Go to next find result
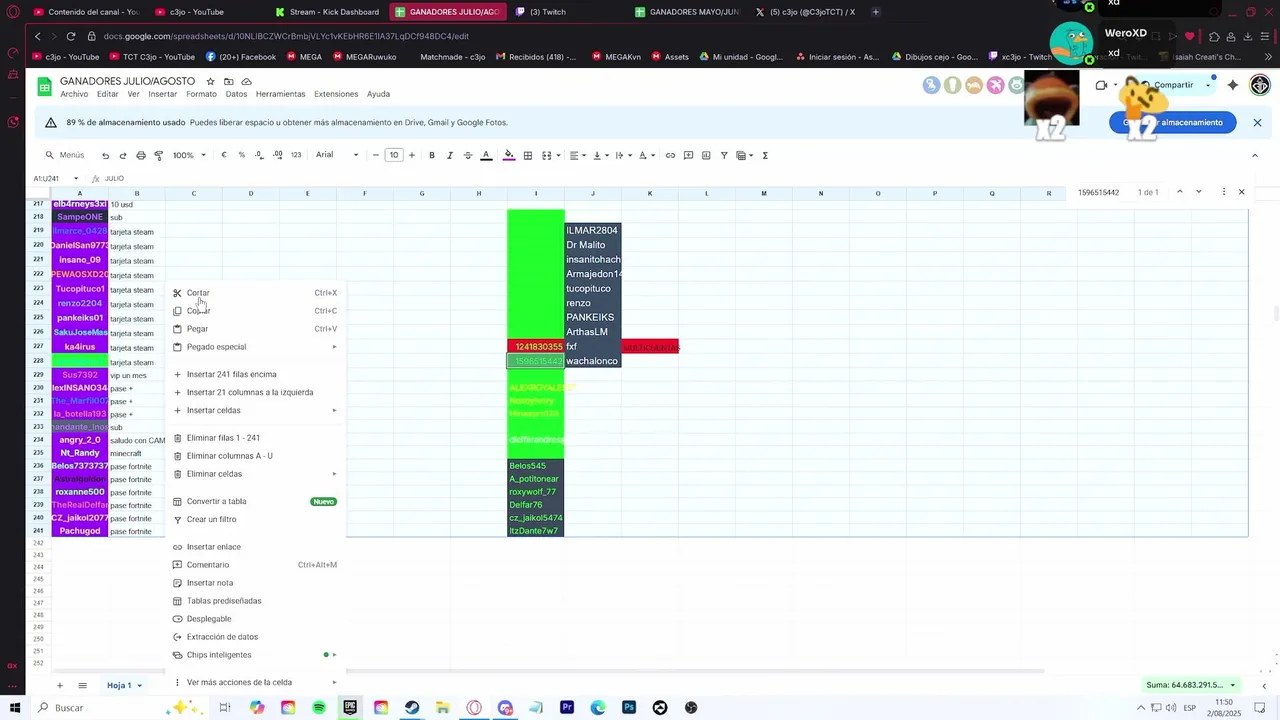 [1198, 192]
